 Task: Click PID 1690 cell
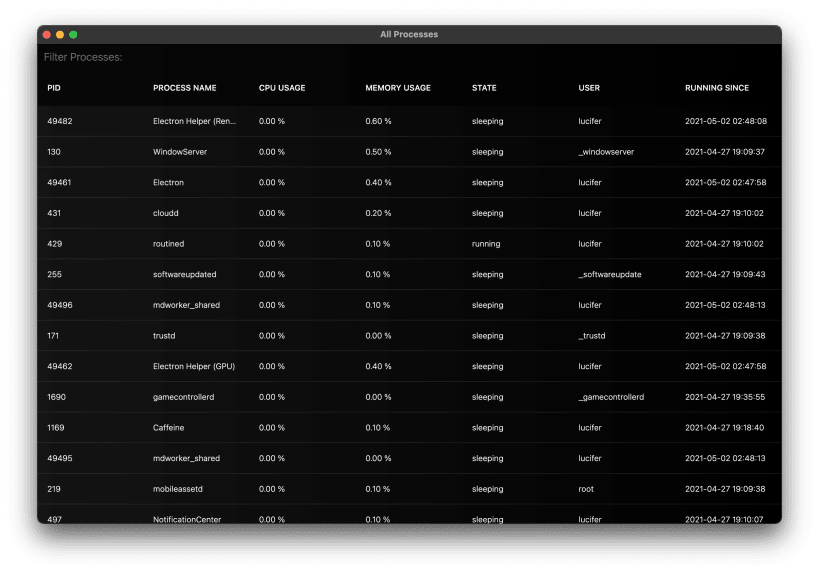coord(56,397)
